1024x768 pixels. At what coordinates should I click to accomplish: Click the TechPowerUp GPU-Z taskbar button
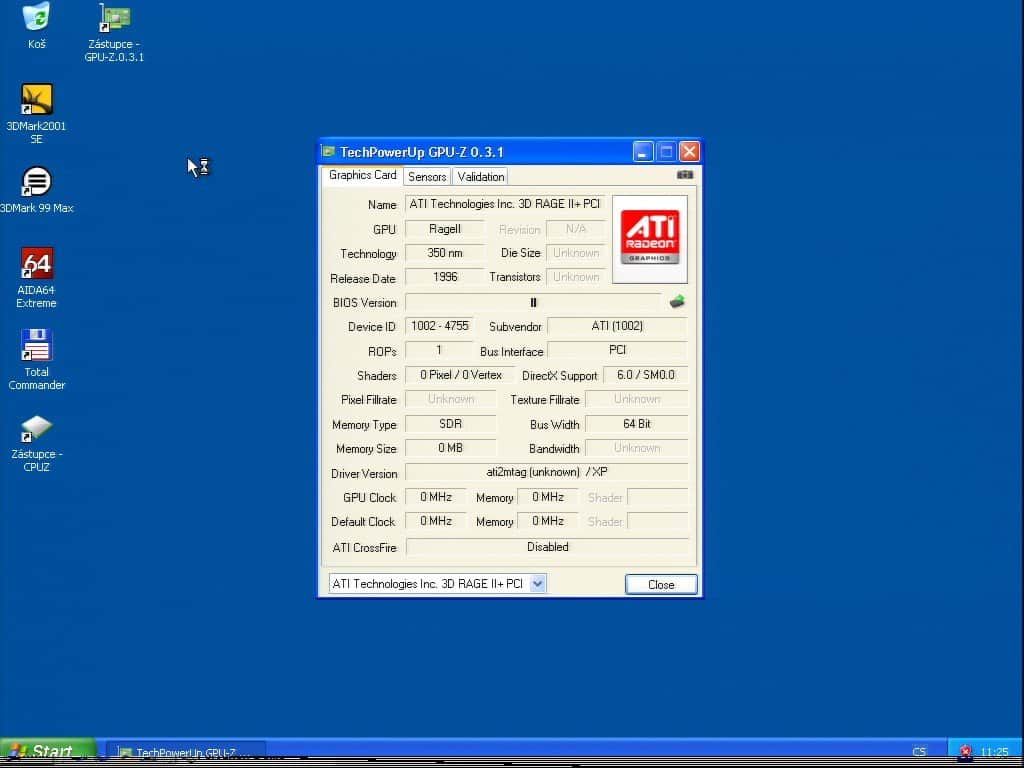(x=186, y=752)
